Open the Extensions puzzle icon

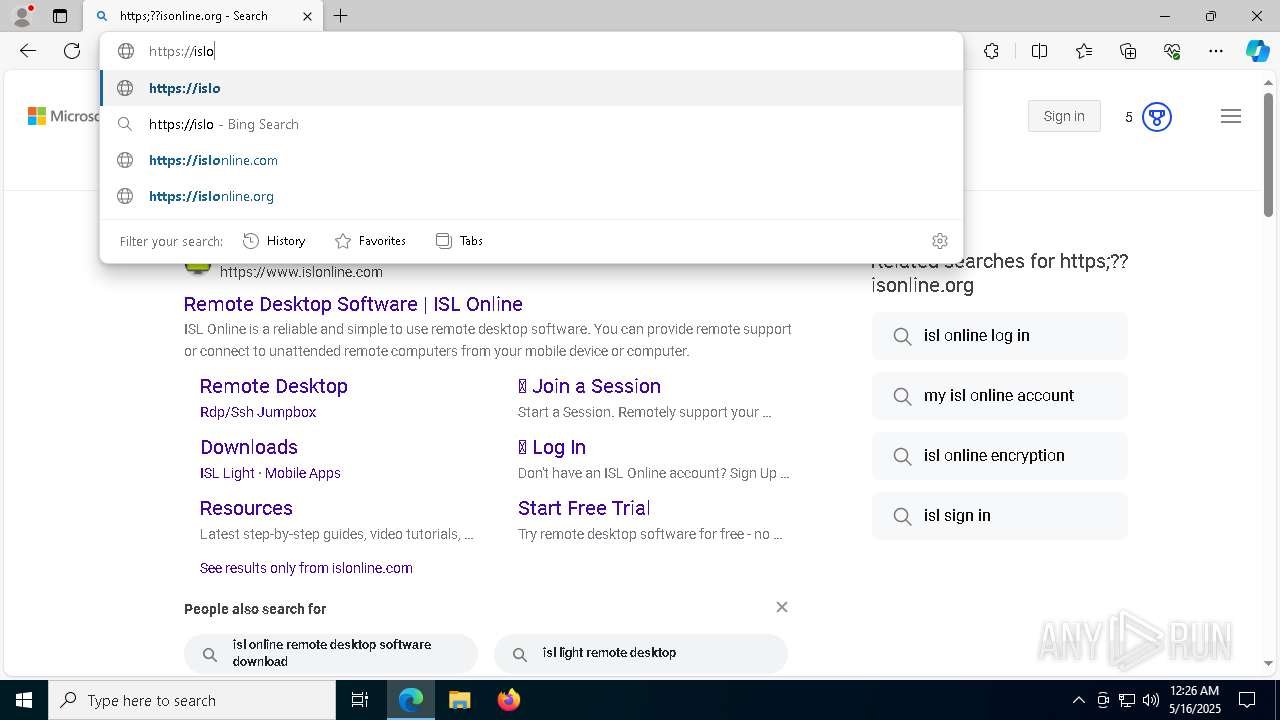pyautogui.click(x=991, y=51)
